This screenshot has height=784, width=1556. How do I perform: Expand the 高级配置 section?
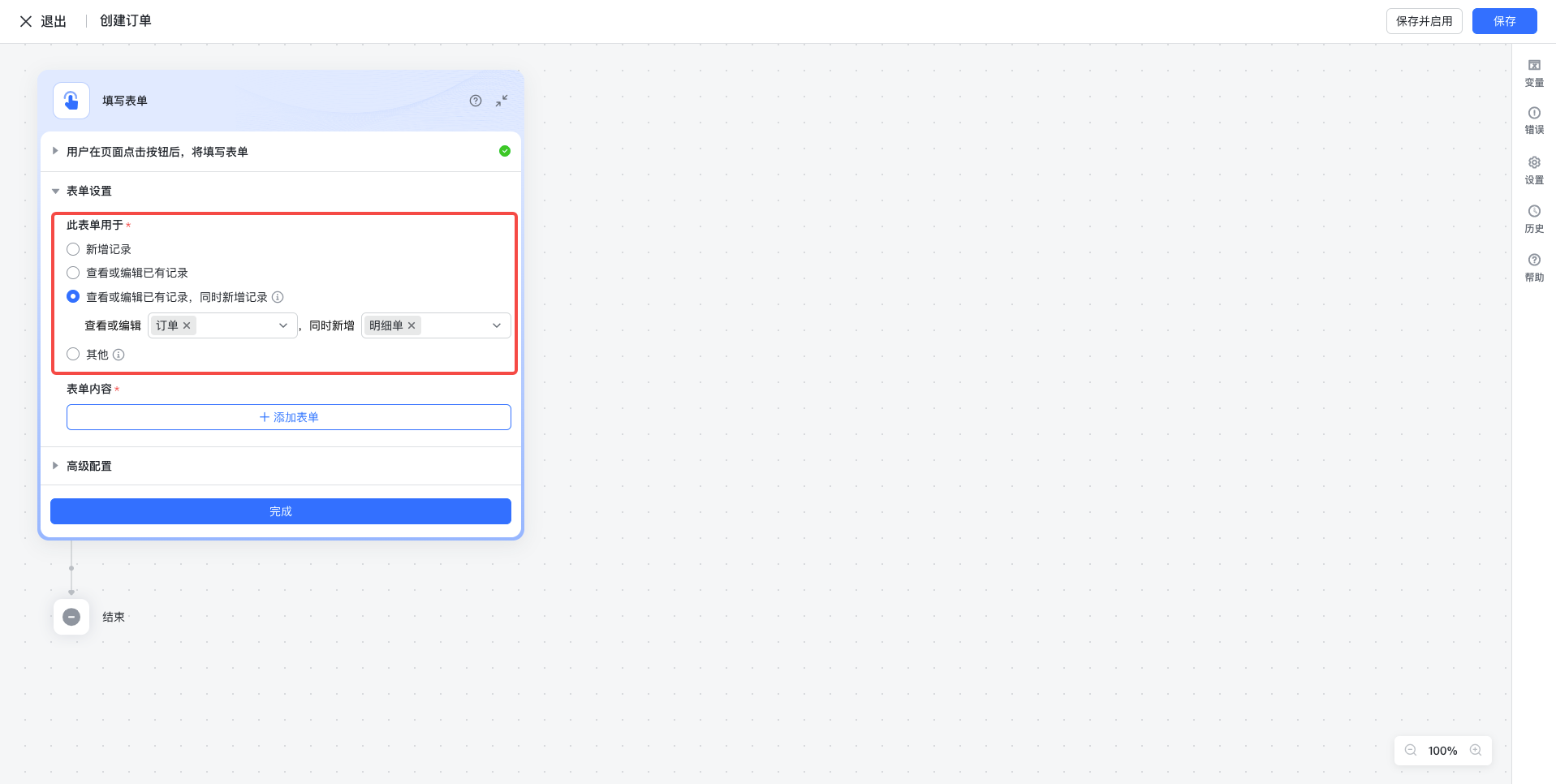click(x=89, y=466)
